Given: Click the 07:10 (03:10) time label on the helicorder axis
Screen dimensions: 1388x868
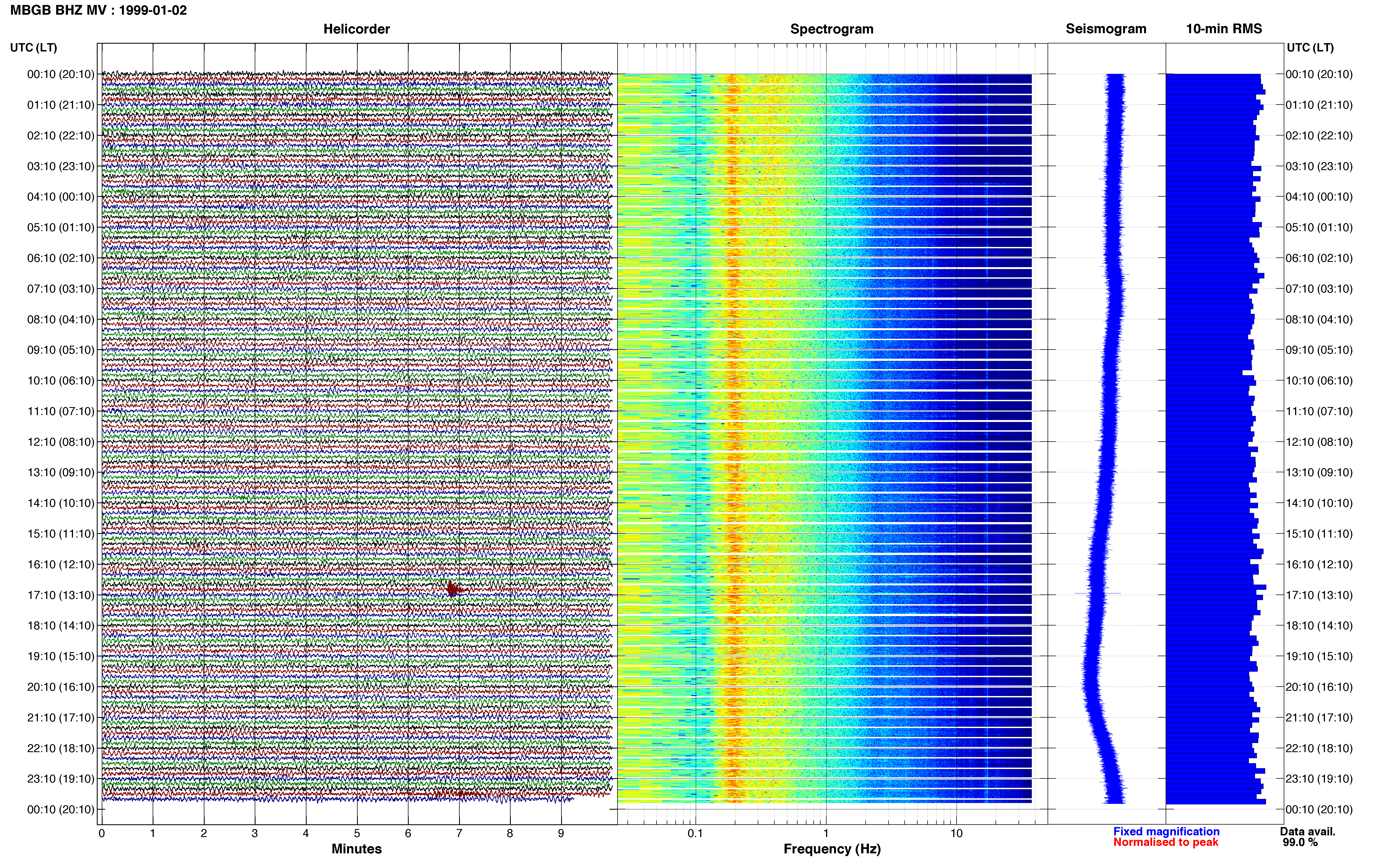Looking at the screenshot, I should tap(61, 289).
